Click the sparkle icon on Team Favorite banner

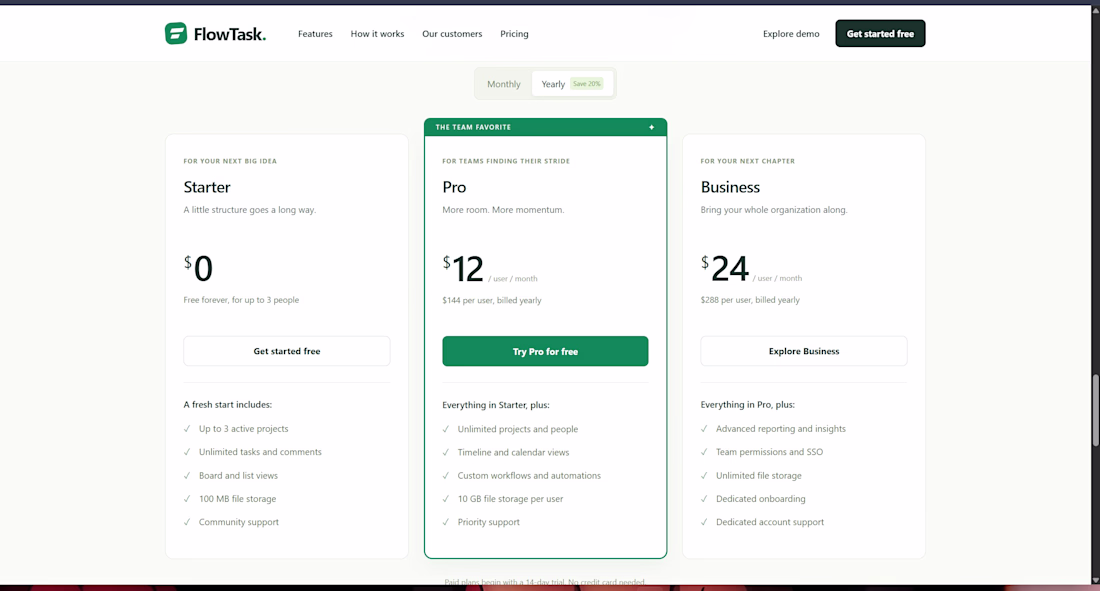(x=652, y=127)
